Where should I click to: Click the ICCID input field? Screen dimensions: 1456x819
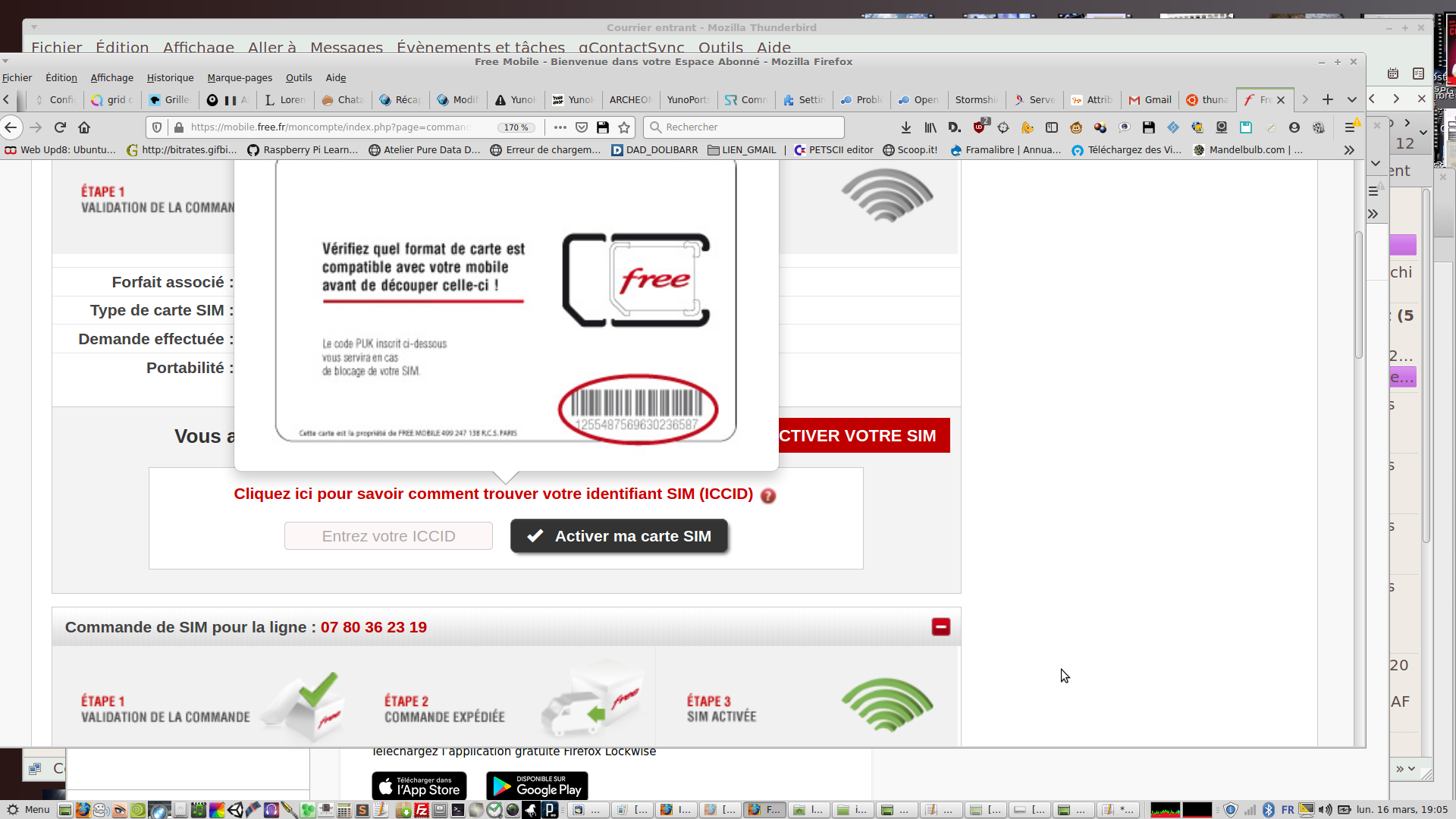pyautogui.click(x=388, y=536)
